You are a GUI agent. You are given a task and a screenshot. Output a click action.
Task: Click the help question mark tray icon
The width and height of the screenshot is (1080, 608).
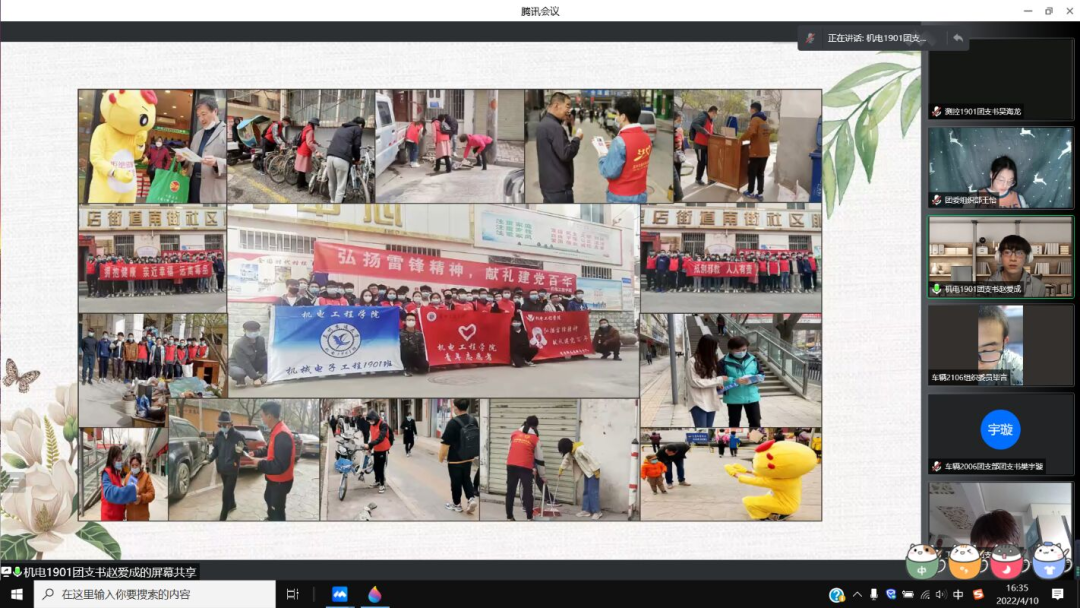836,595
